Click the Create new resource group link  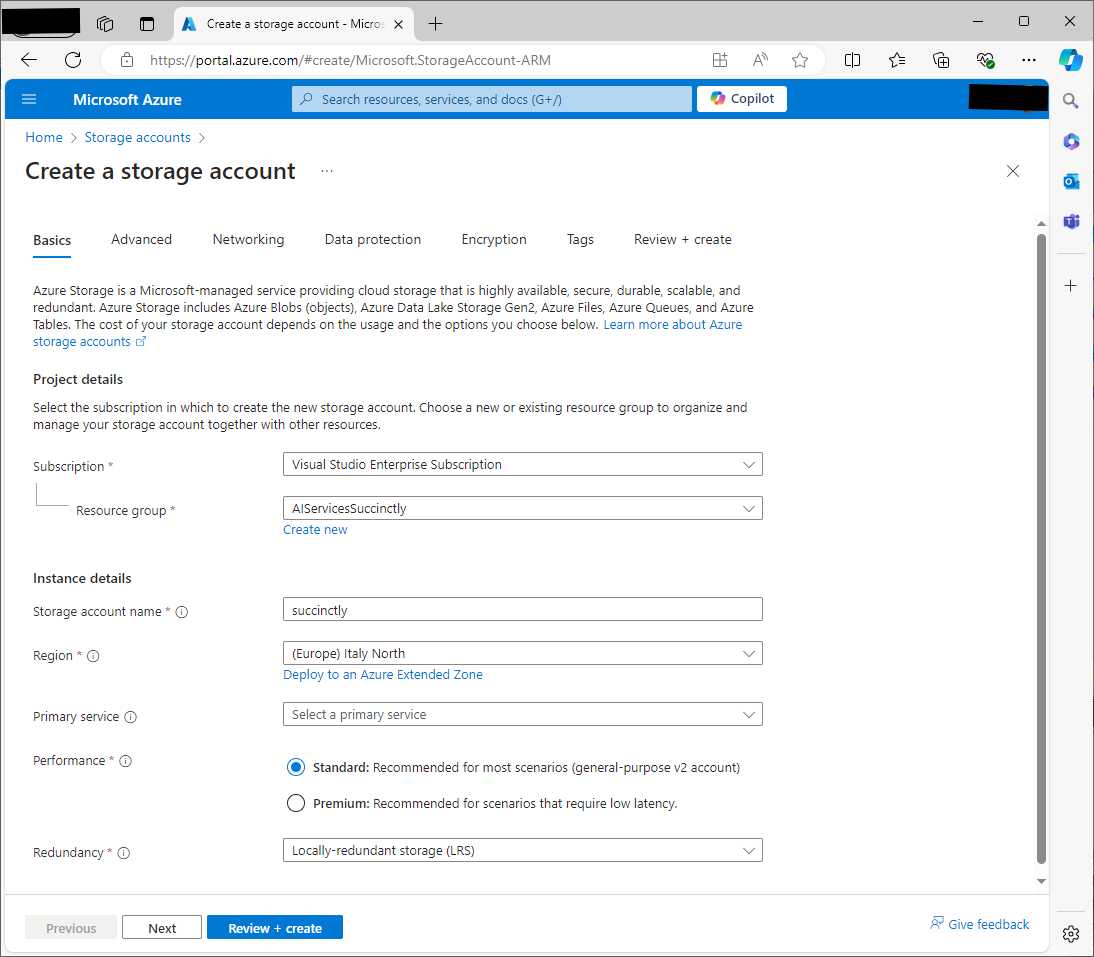(x=315, y=529)
